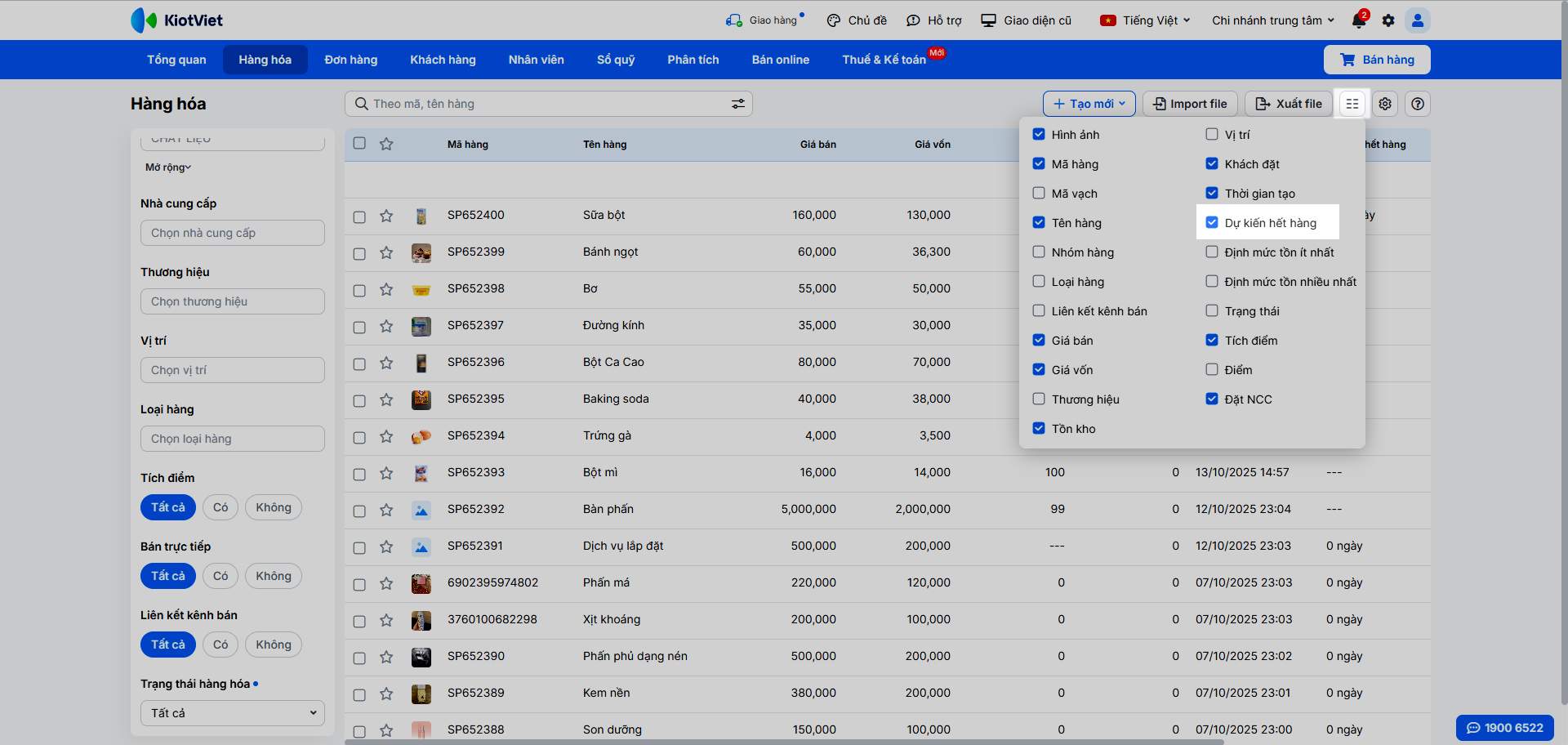Open Tạo mới dropdown

point(1089,104)
